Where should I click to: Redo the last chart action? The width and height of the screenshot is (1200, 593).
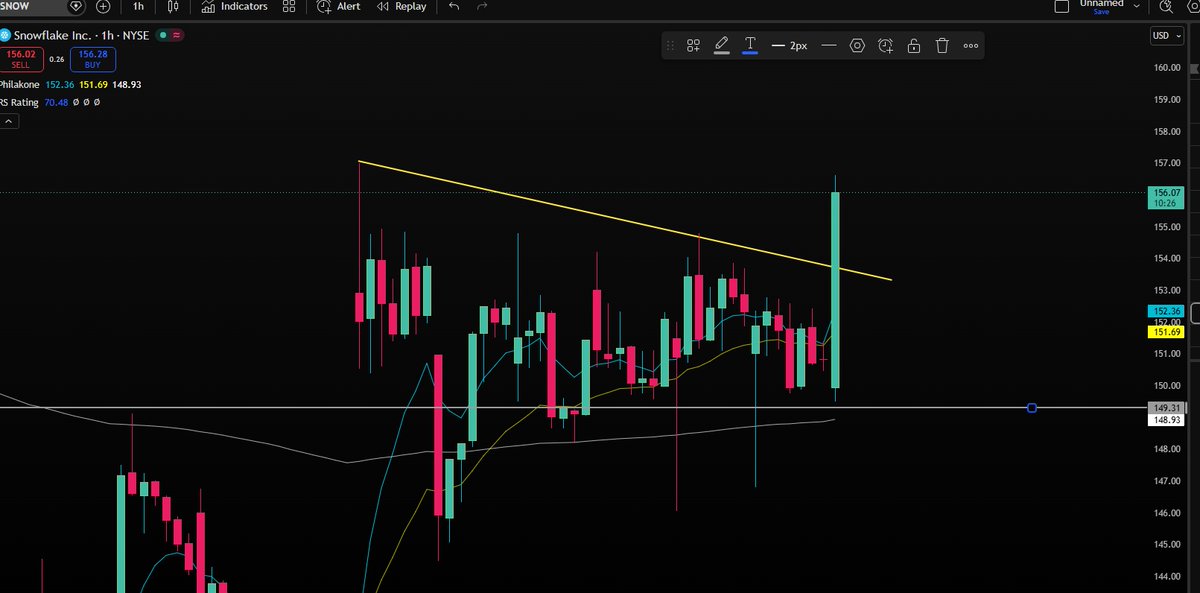click(x=483, y=6)
